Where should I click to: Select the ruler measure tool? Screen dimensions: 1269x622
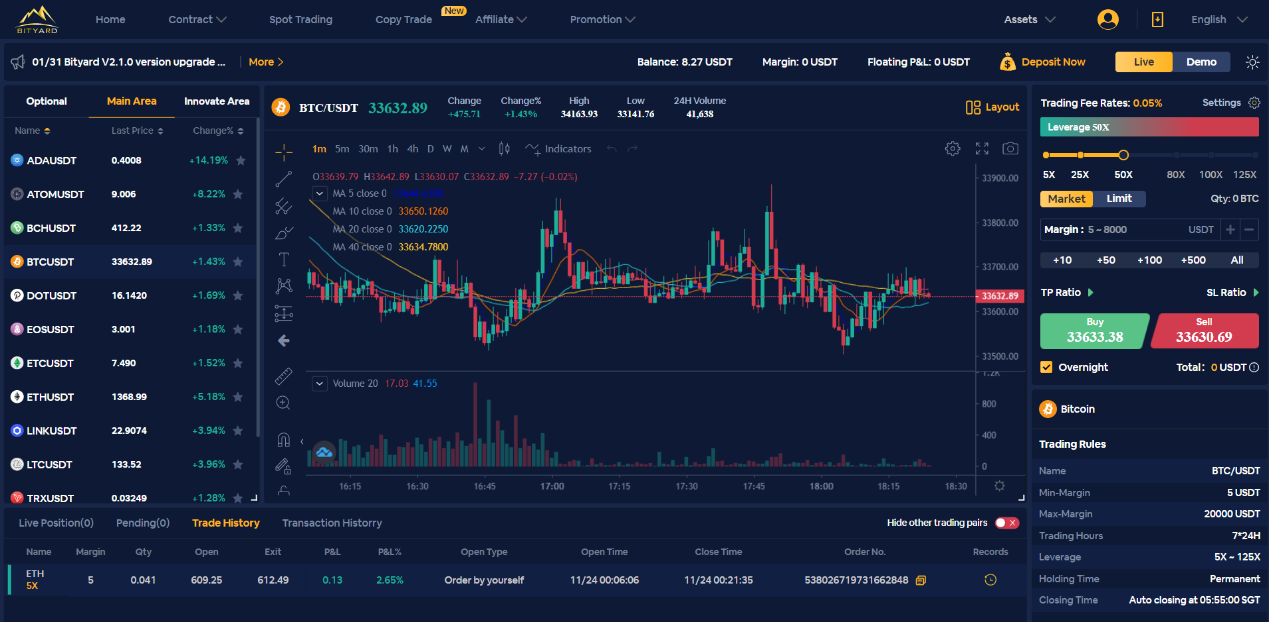coord(284,376)
